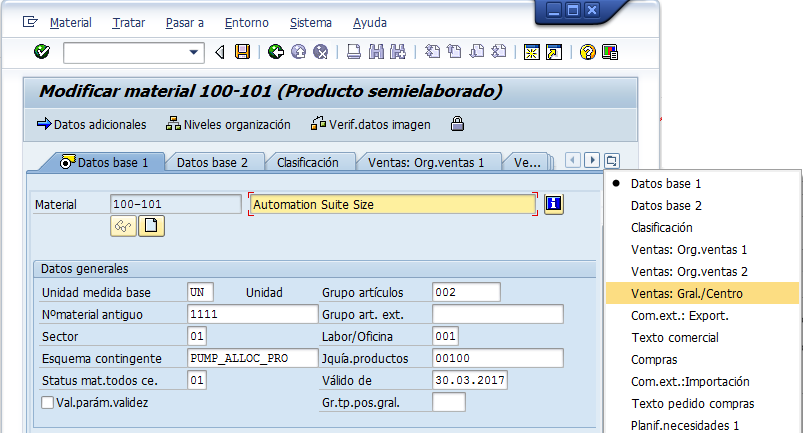Open the Entorno menu
The image size is (803, 433).
pos(246,23)
